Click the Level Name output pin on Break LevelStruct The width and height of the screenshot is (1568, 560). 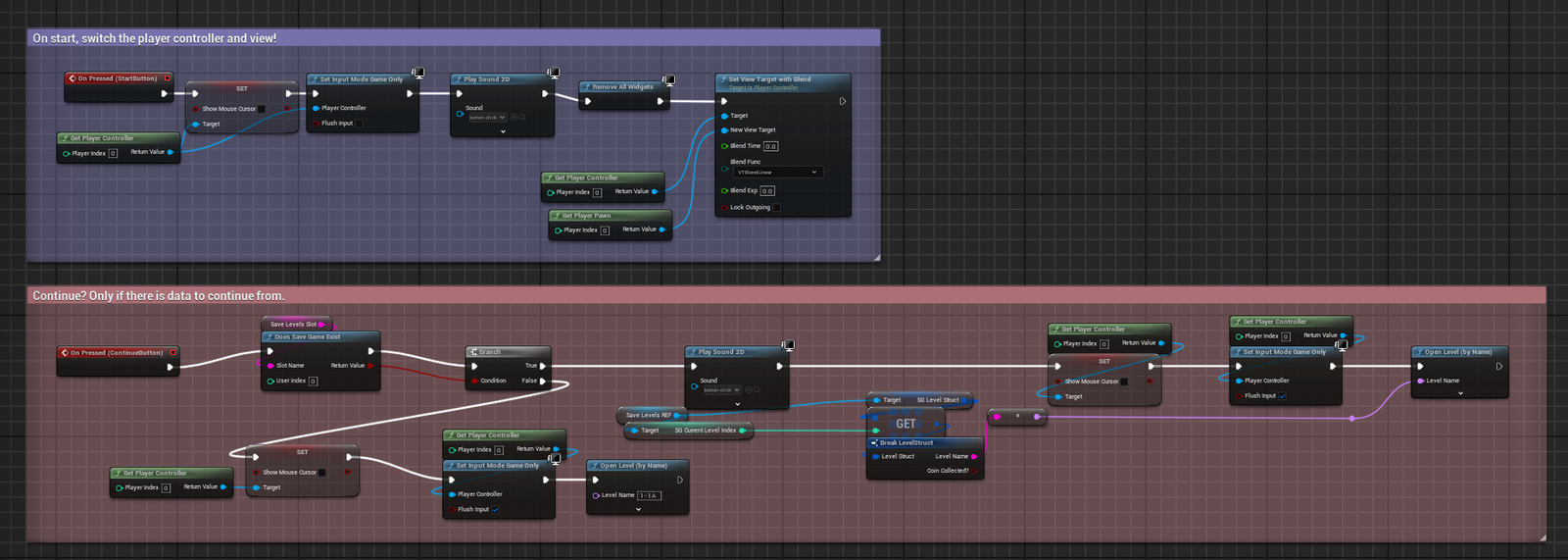[x=973, y=456]
